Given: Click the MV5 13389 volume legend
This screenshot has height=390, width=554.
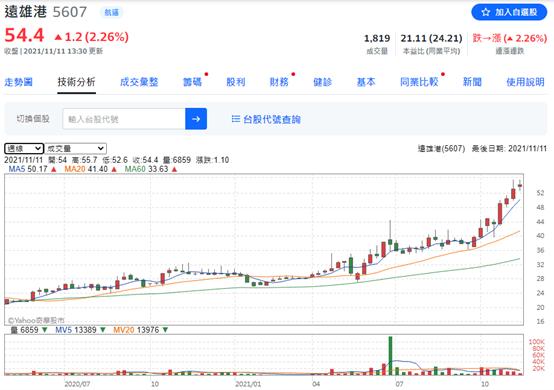Looking at the screenshot, I should pos(80,330).
